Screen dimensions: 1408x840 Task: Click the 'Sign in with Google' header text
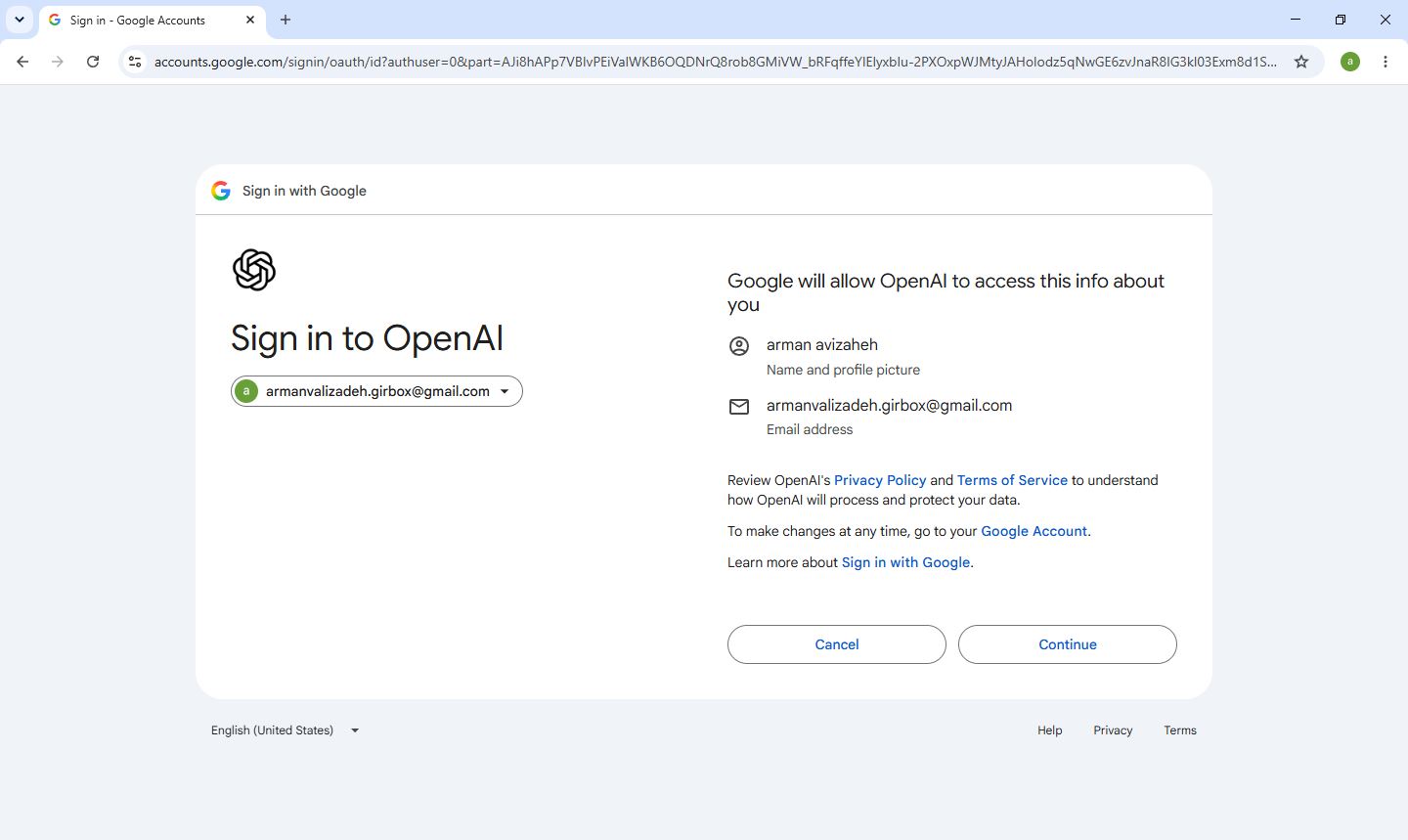tap(304, 191)
